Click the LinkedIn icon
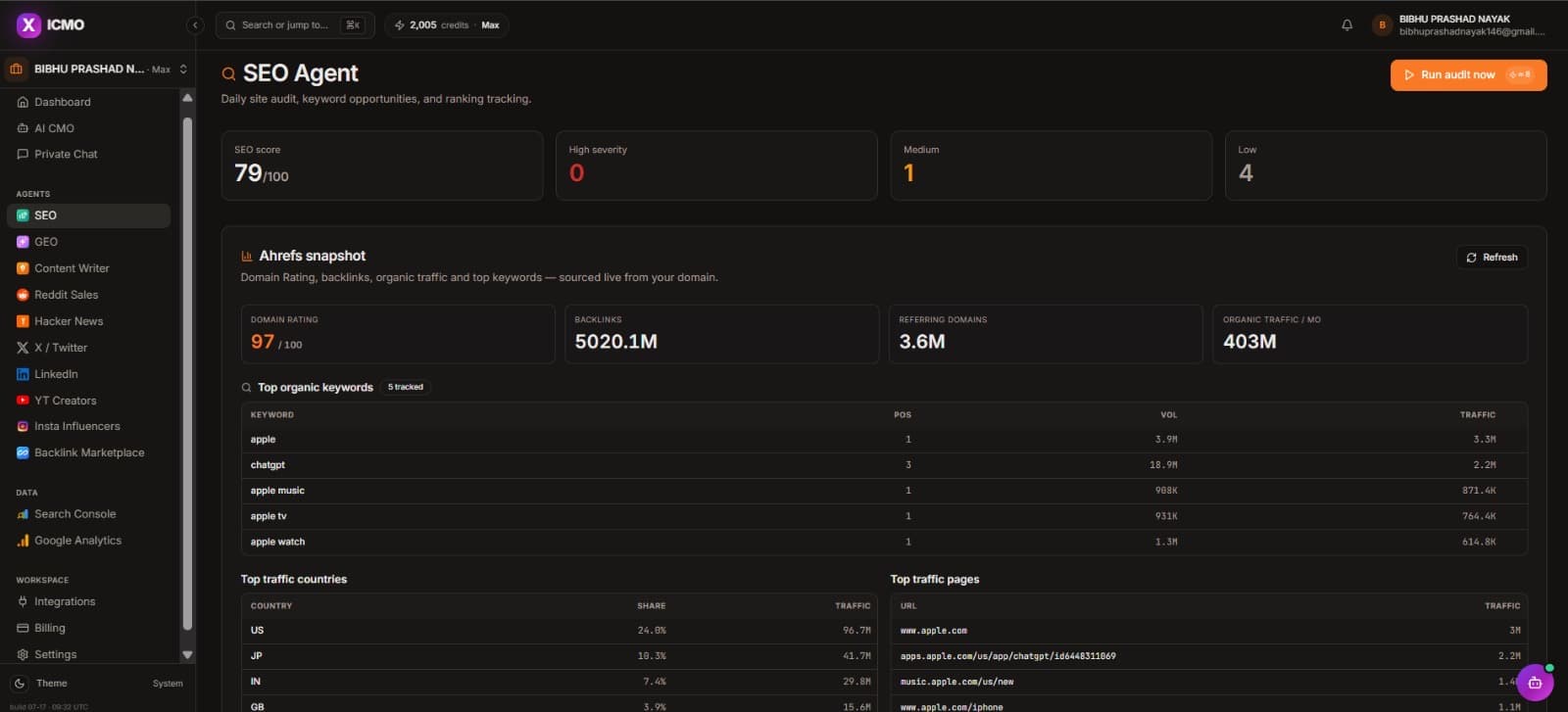This screenshot has height=712, width=1568. coord(23,374)
